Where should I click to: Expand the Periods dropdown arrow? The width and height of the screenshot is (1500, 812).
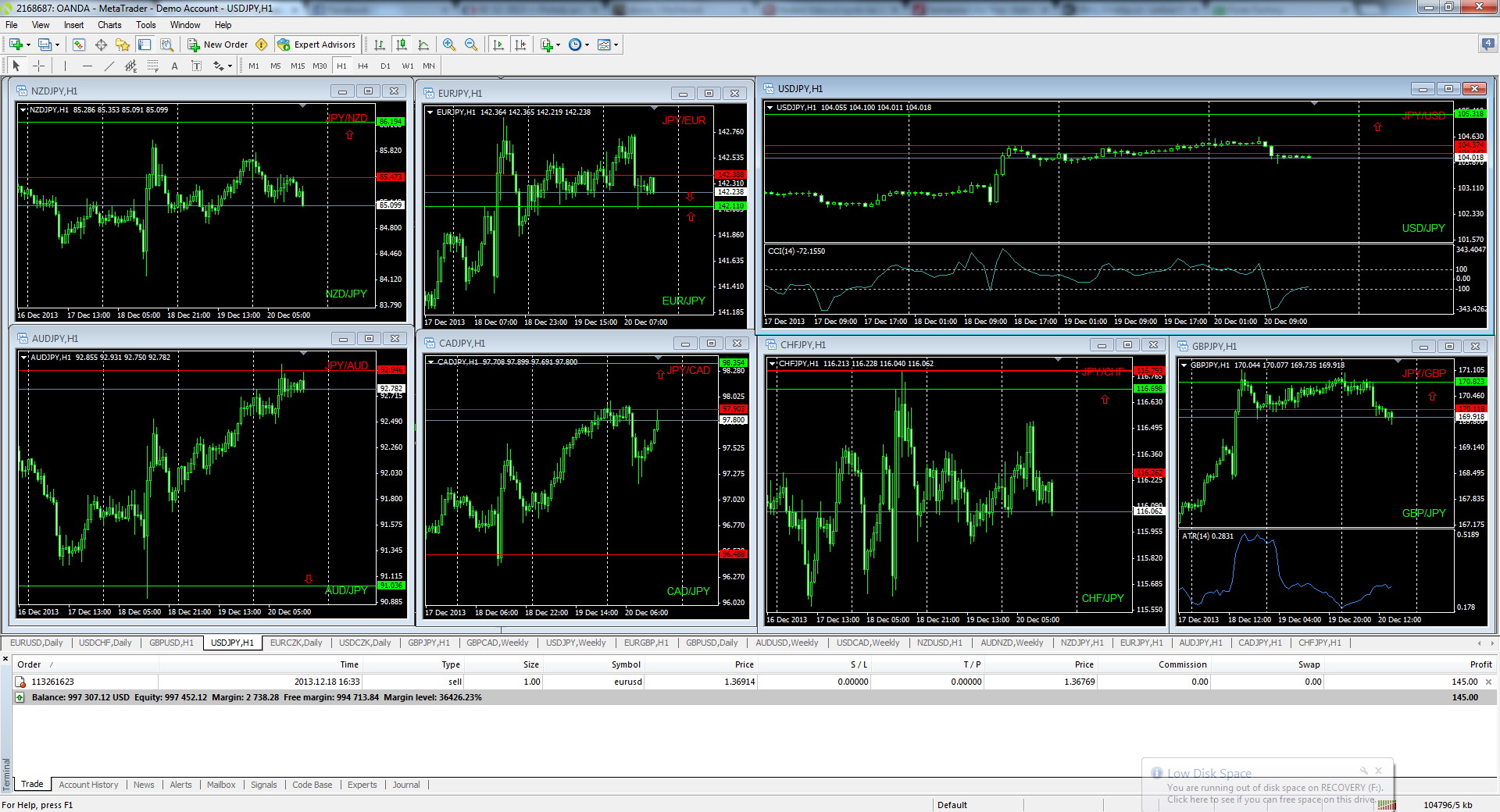point(587,45)
